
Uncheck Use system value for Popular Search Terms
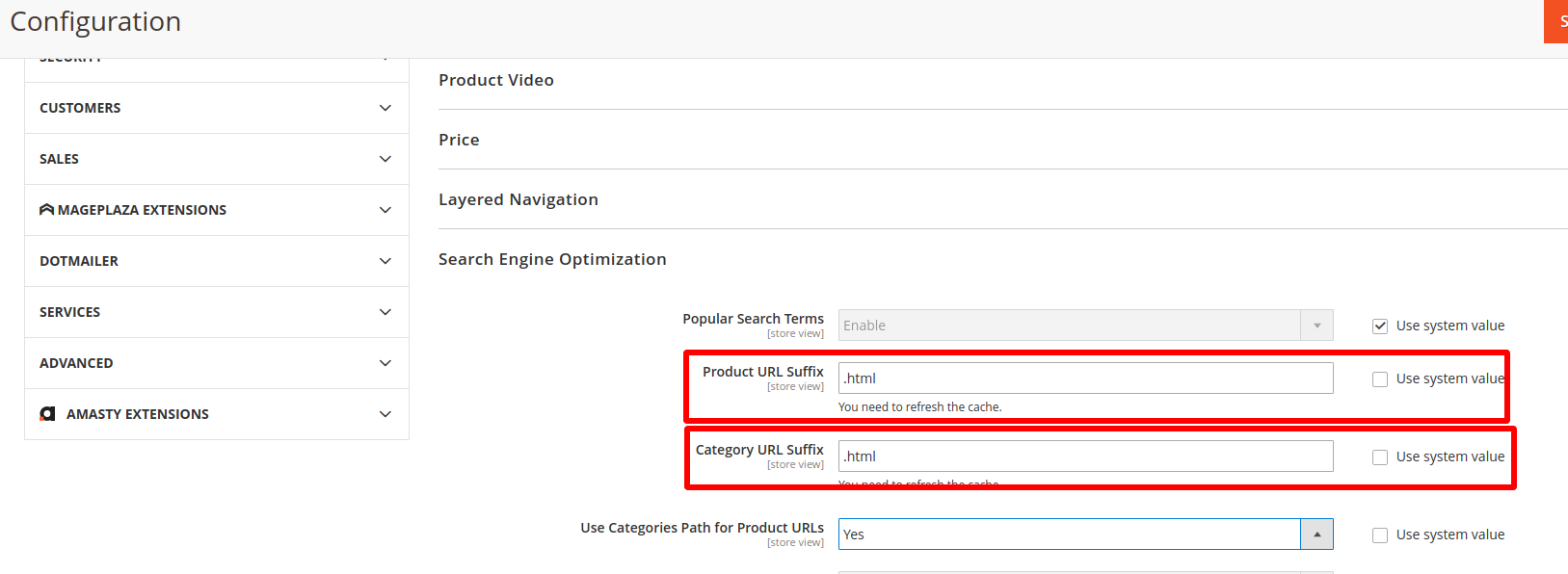coord(1380,326)
